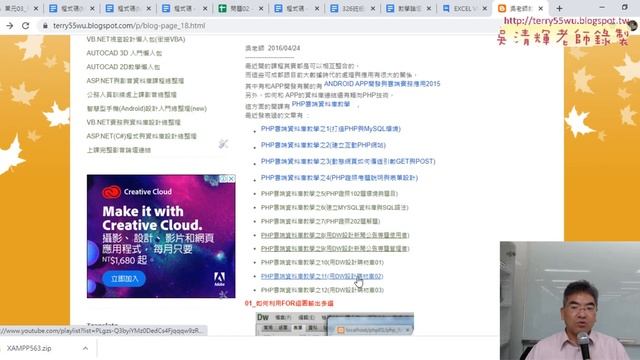
Task: Open PHP tutorial 5 (102) item
Action: pos(329,193)
